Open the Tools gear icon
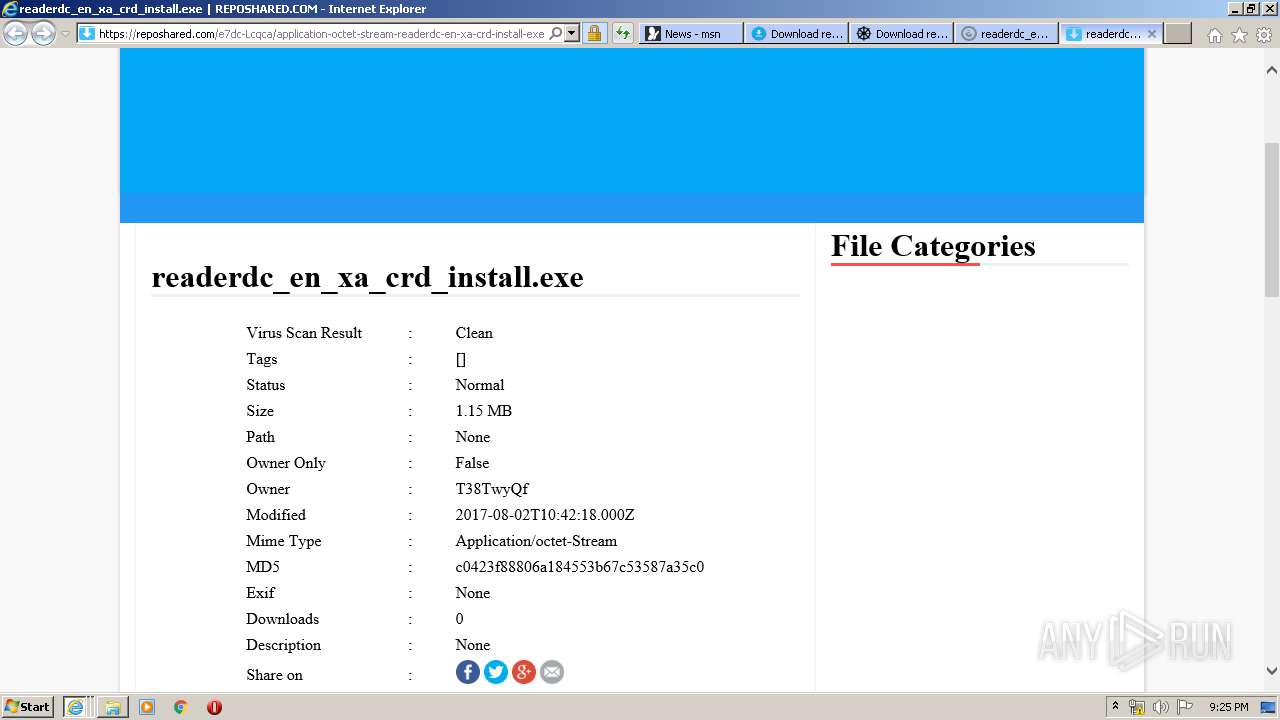Image resolution: width=1280 pixels, height=720 pixels. tap(1263, 35)
